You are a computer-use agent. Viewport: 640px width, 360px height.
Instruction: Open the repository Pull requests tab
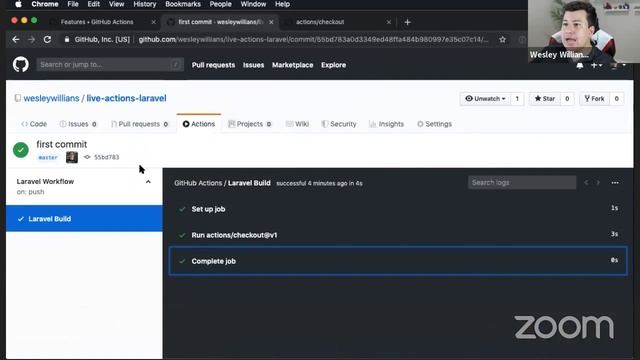(x=140, y=124)
